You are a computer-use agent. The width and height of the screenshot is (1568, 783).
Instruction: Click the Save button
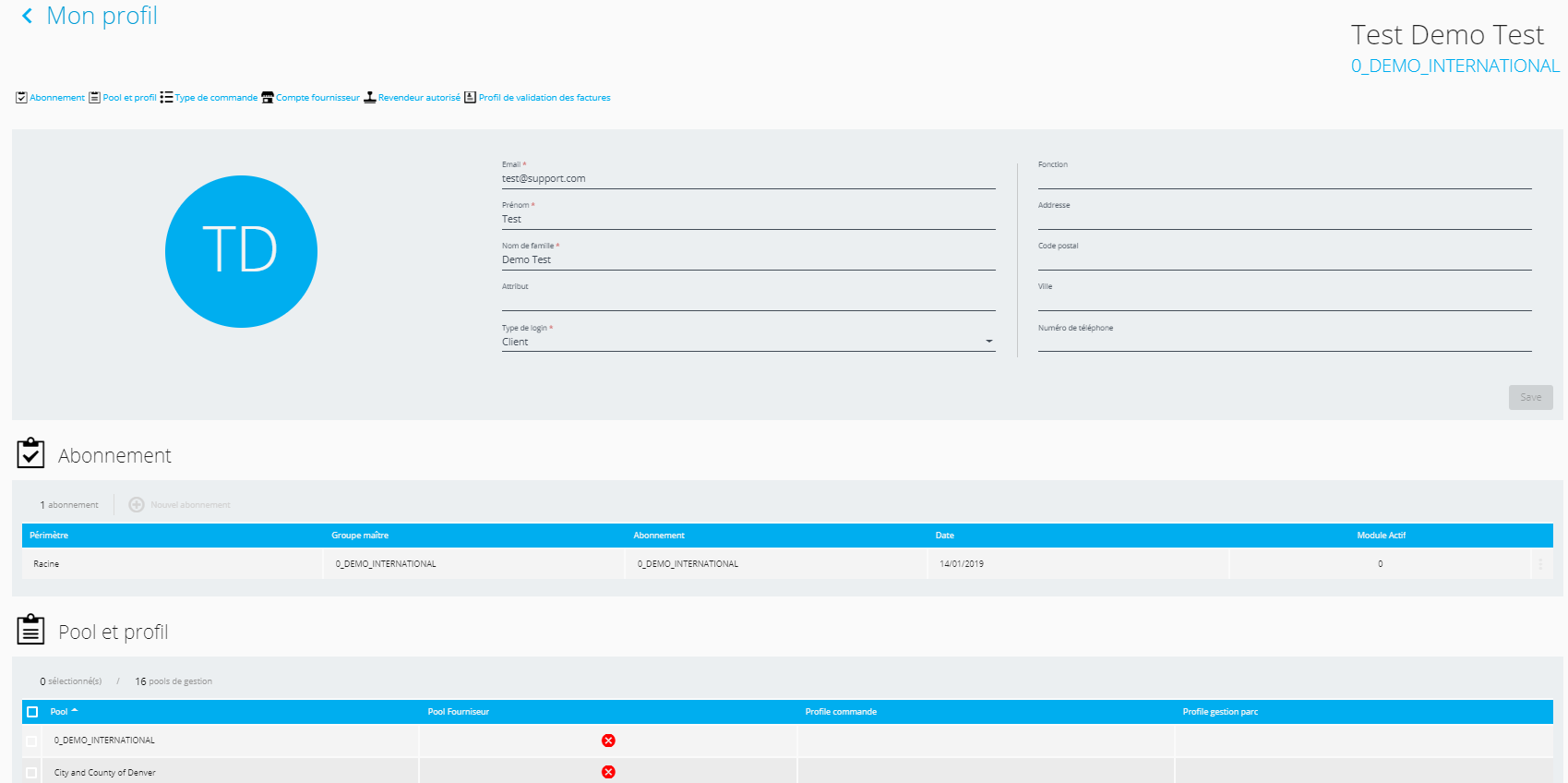tap(1531, 397)
